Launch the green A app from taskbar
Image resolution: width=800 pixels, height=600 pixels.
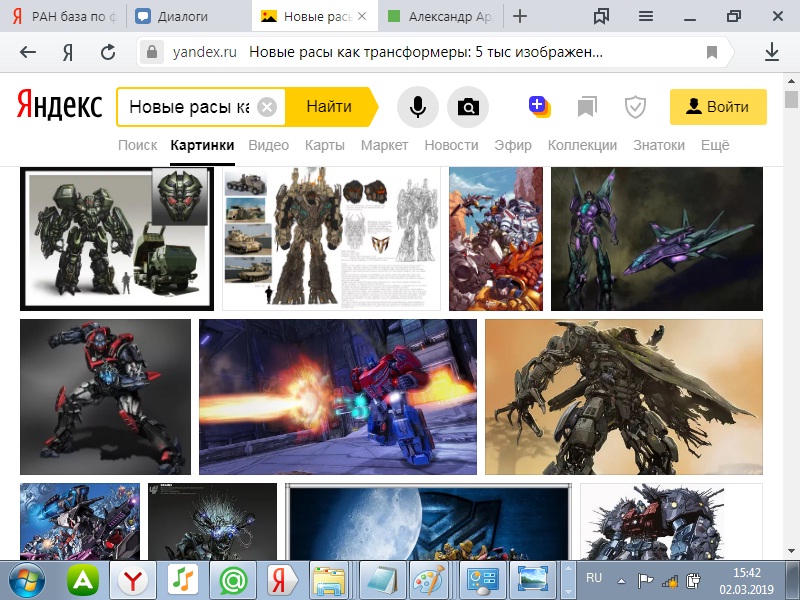point(83,581)
